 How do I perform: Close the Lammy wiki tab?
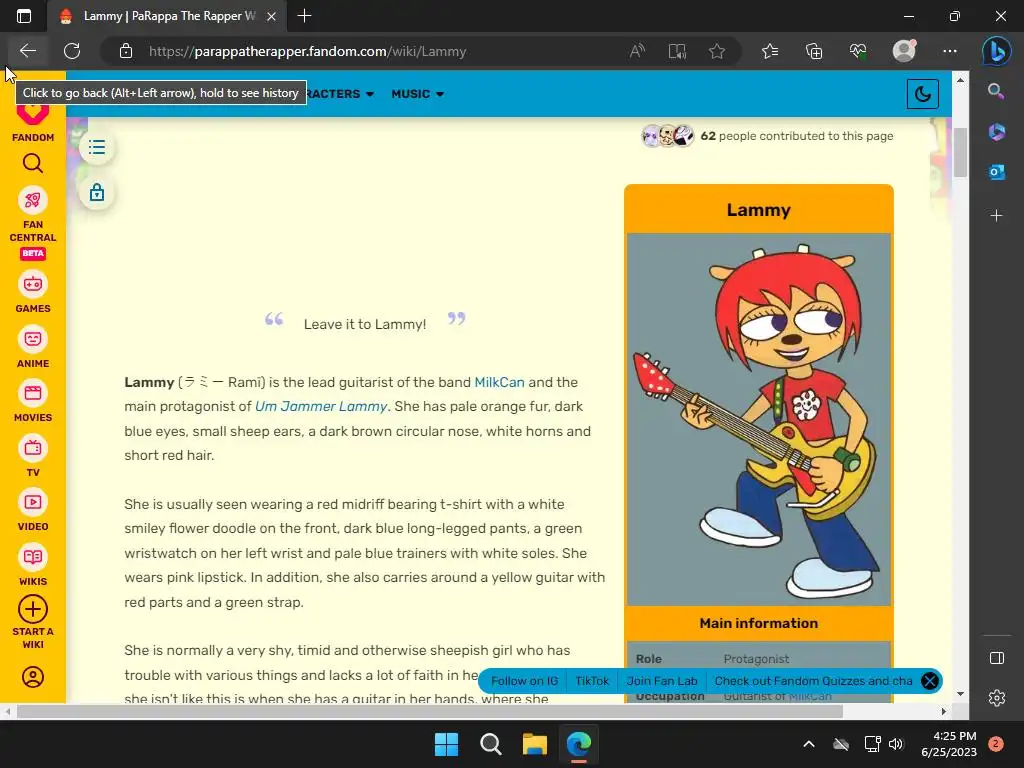pyautogui.click(x=272, y=16)
